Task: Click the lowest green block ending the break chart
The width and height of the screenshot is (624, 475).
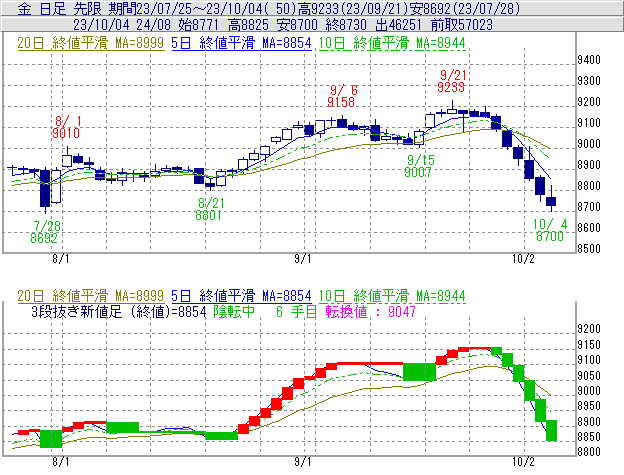Action: tap(551, 430)
